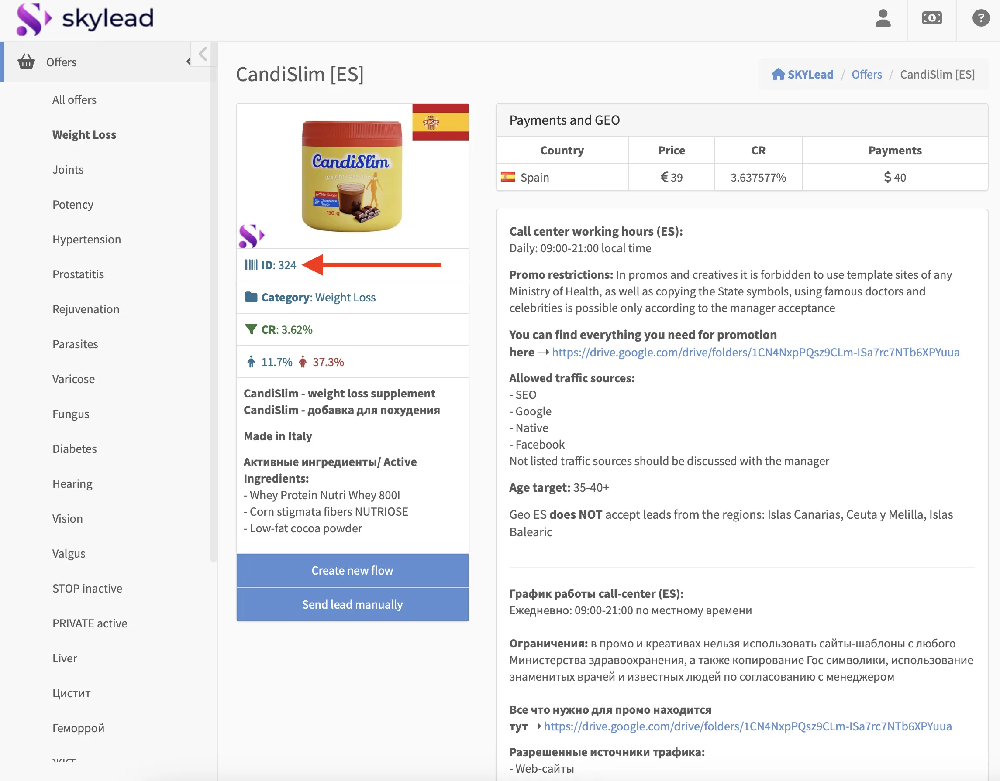Screen dimensions: 1000x781
Task: Open the balance money icon
Action: pyautogui.click(x=932, y=18)
